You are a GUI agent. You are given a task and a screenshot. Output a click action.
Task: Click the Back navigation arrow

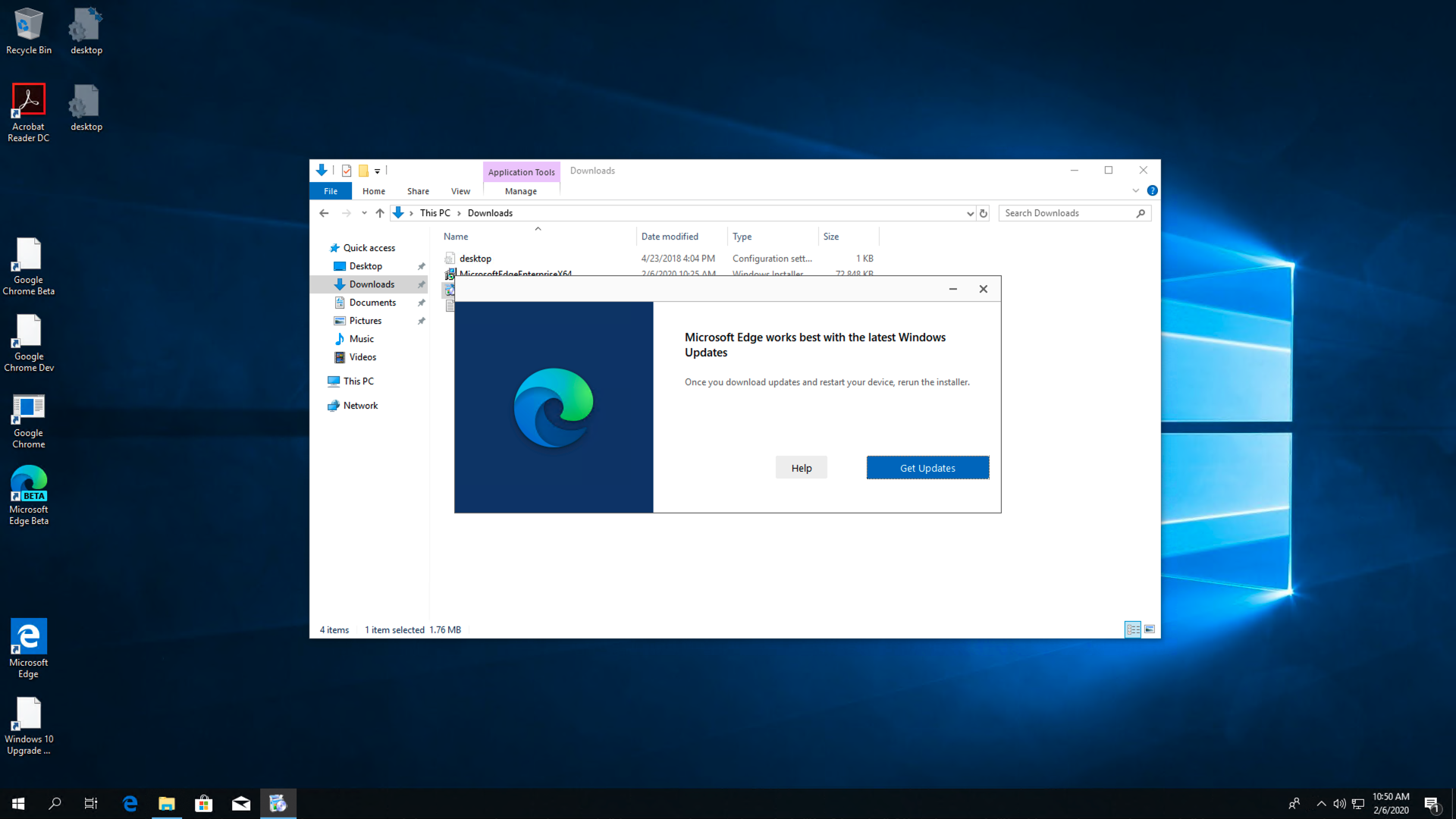(324, 213)
